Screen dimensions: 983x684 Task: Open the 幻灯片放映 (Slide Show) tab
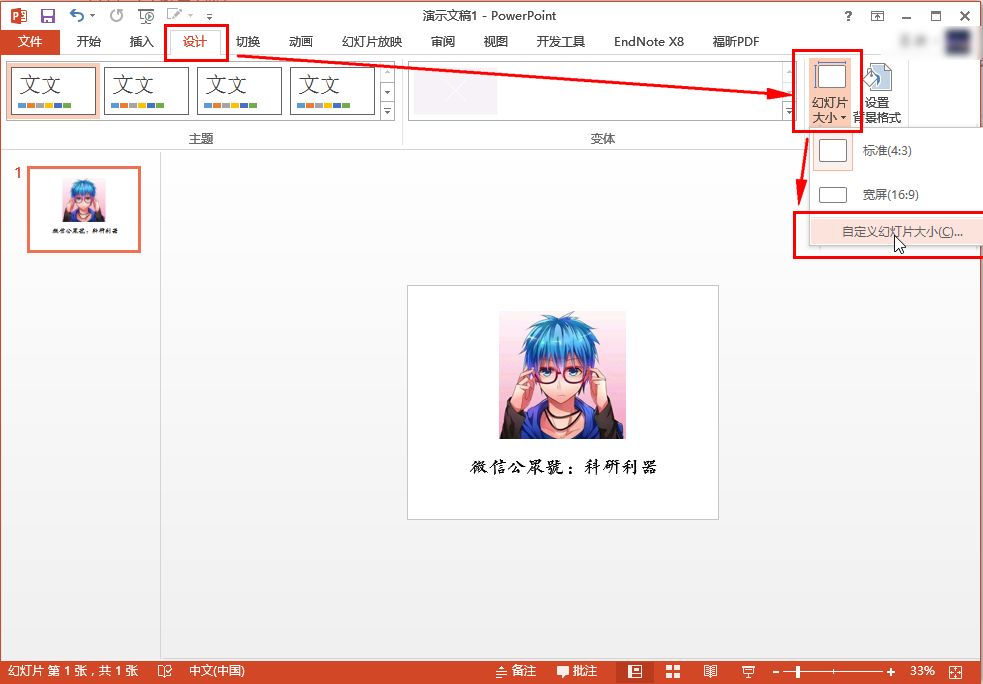[x=372, y=42]
